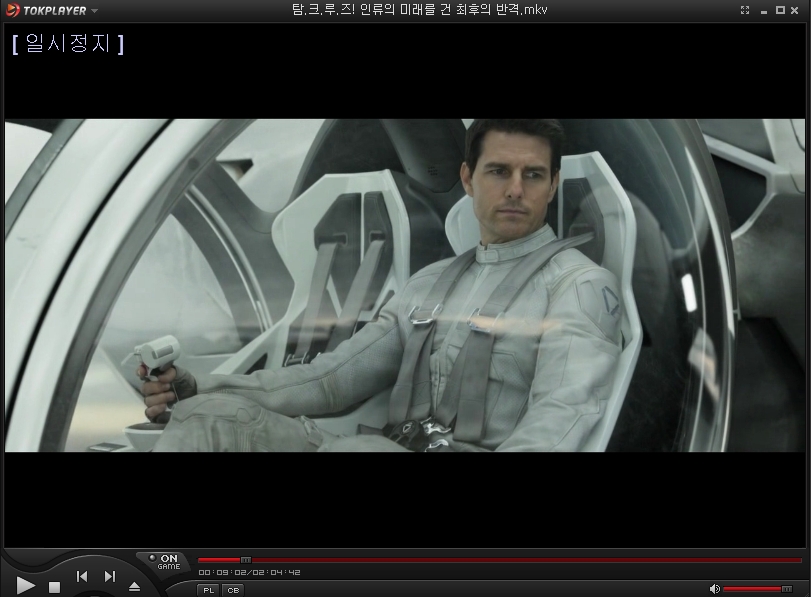The height and width of the screenshot is (597, 811).
Task: Open the TokPlayer main menu dropdown
Action: 95,11
